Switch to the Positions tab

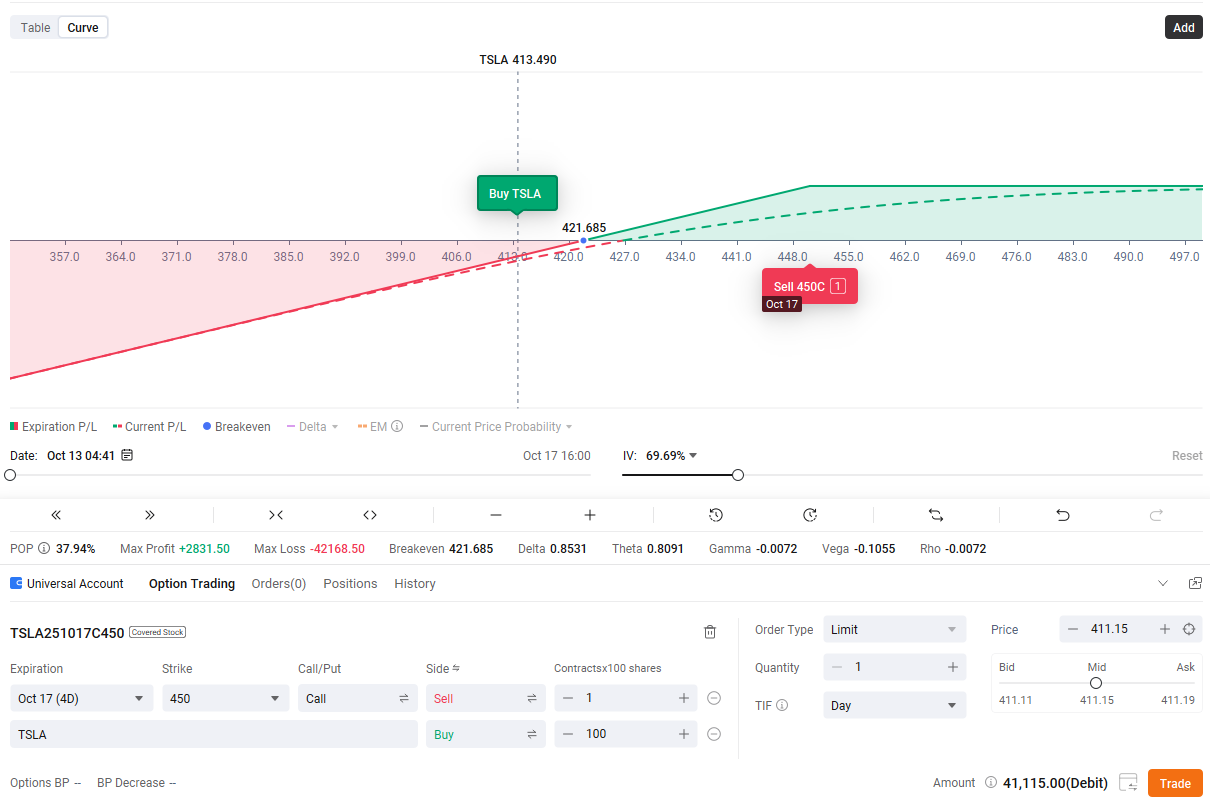pyautogui.click(x=350, y=583)
